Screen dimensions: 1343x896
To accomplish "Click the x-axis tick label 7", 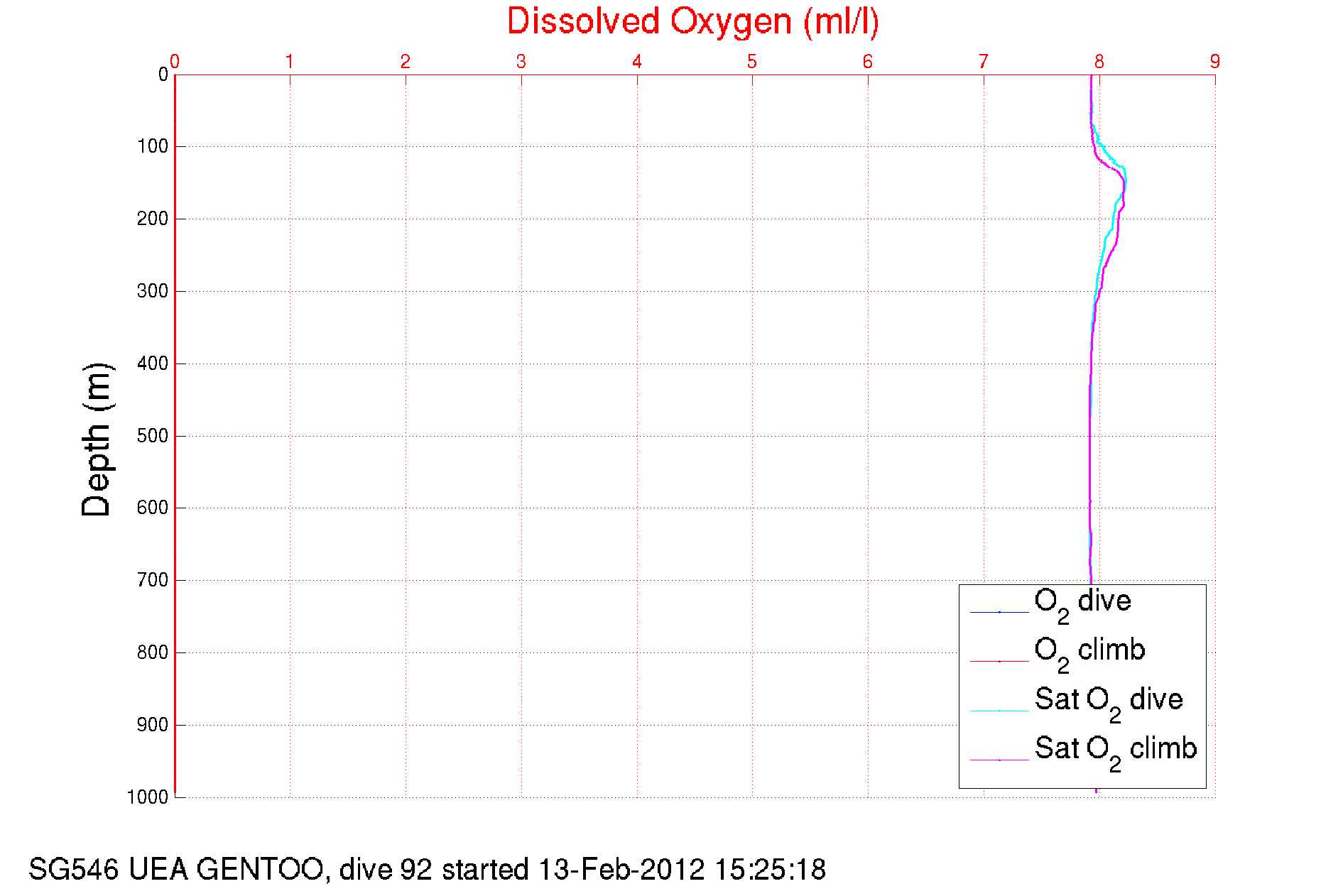I will pyautogui.click(x=984, y=62).
